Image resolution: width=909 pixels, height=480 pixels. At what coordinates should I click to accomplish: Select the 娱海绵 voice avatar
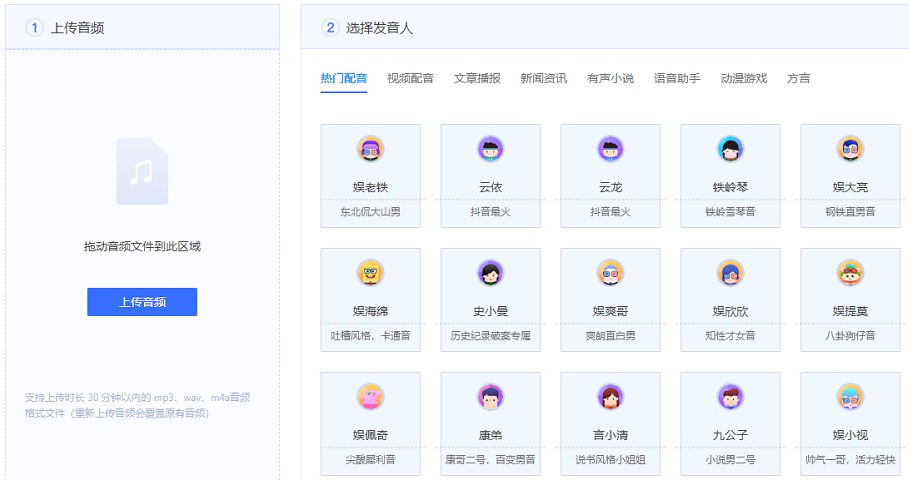[x=370, y=273]
